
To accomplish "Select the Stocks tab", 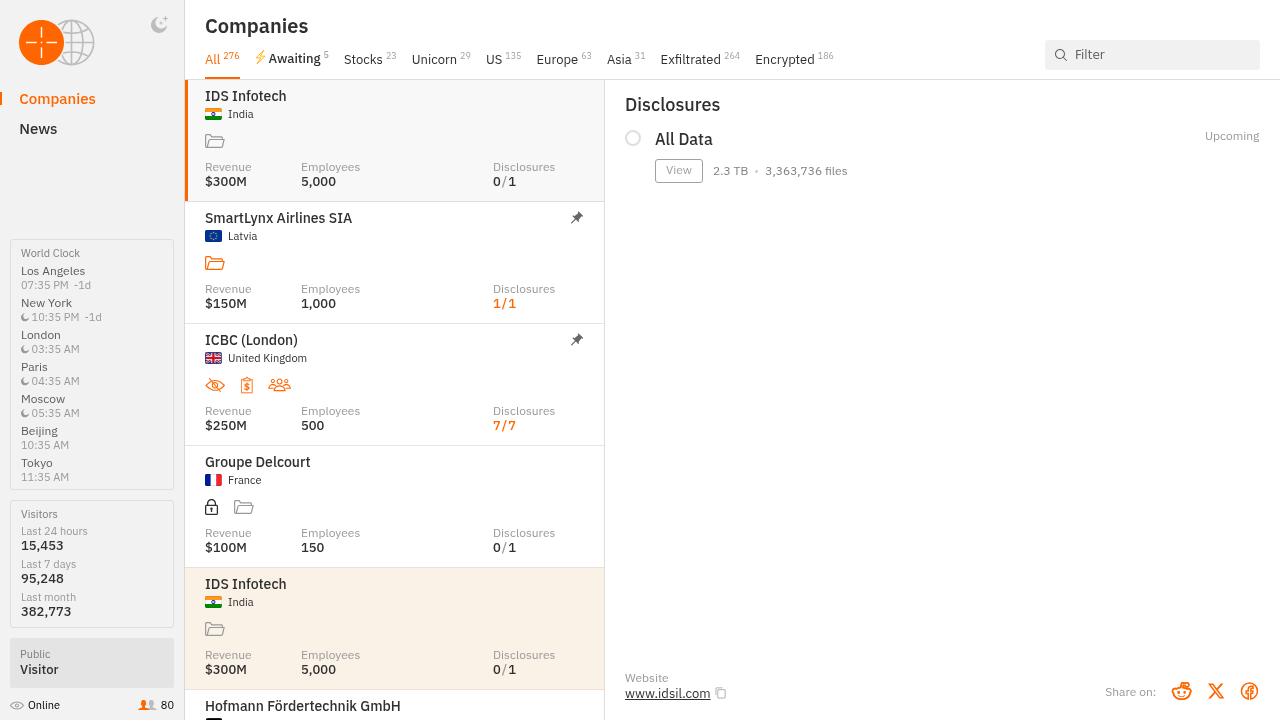I will (370, 59).
